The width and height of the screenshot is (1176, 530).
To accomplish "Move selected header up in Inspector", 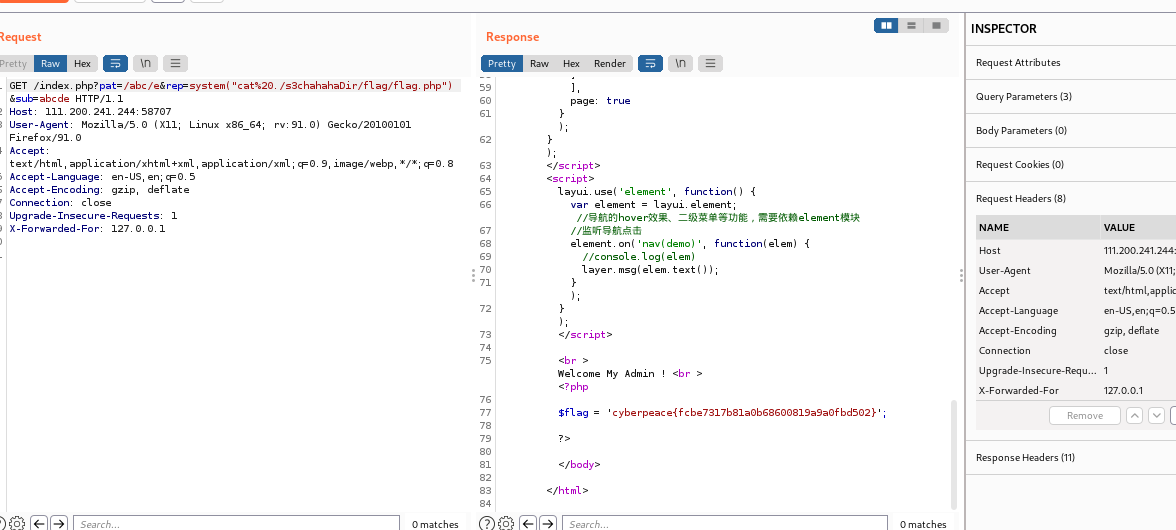I will tap(1135, 415).
